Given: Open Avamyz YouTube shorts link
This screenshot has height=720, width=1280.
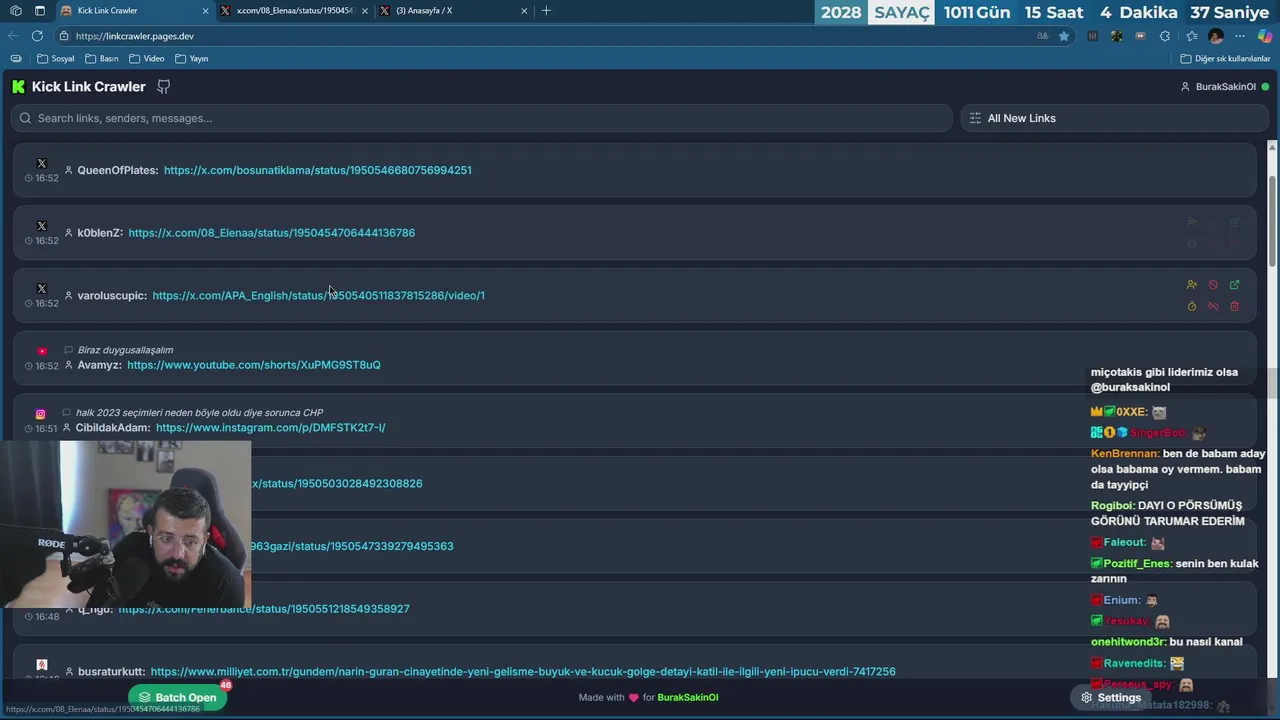Looking at the screenshot, I should coord(253,365).
